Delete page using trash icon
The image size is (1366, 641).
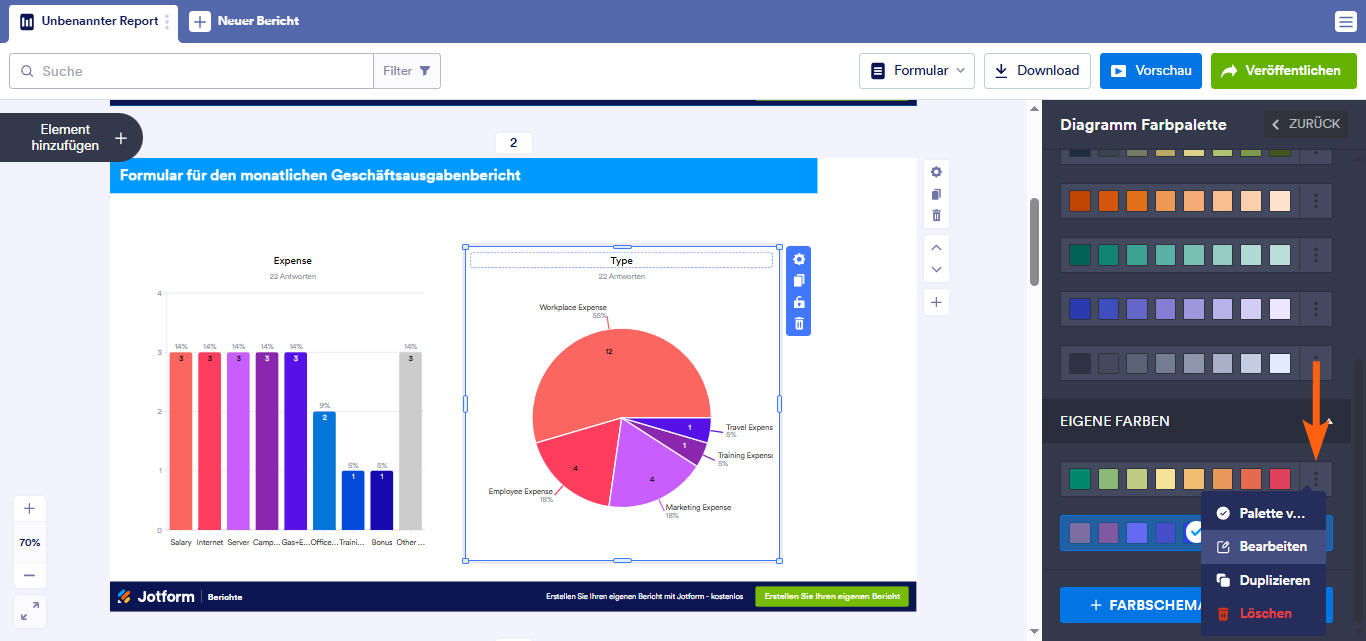point(936,215)
